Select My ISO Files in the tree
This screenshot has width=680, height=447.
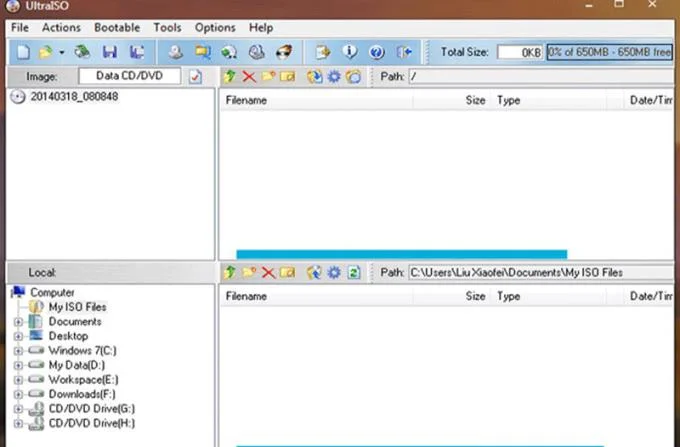(77, 307)
